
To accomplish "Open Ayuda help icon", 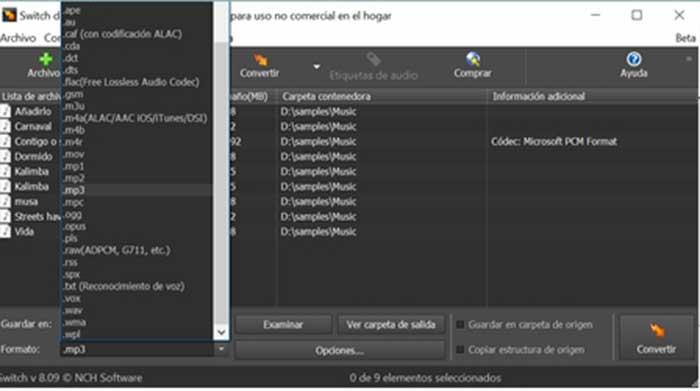I will [633, 66].
